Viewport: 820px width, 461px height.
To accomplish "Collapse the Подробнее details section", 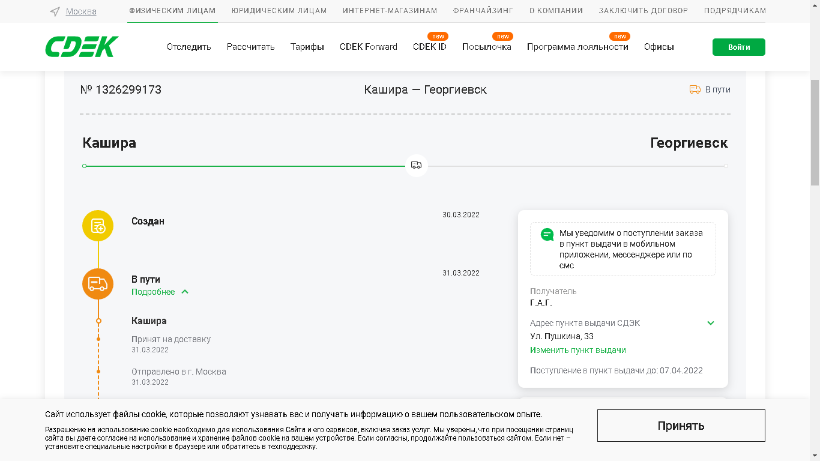I will pyautogui.click(x=160, y=292).
